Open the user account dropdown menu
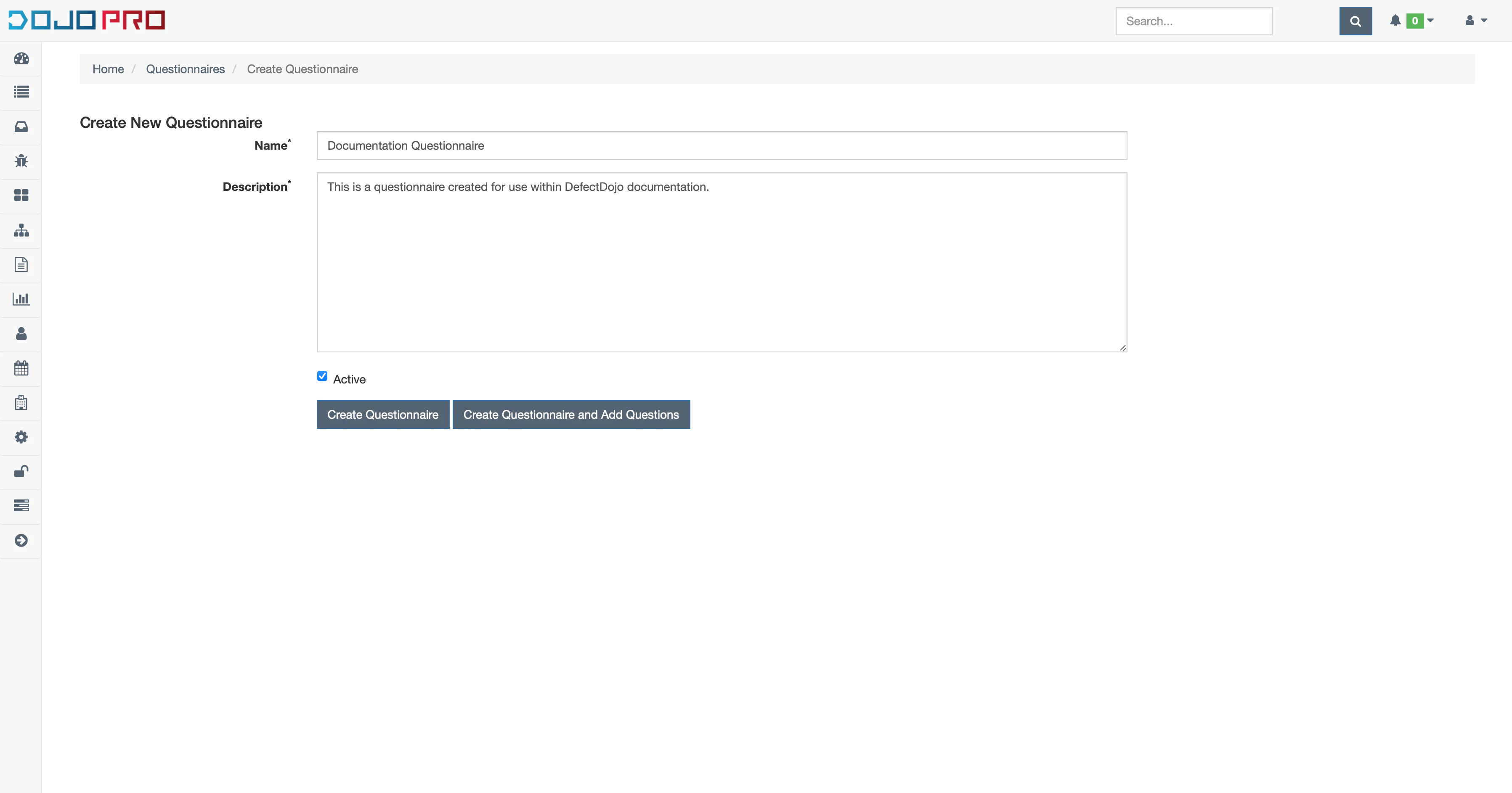This screenshot has height=793, width=1512. 1475,21
